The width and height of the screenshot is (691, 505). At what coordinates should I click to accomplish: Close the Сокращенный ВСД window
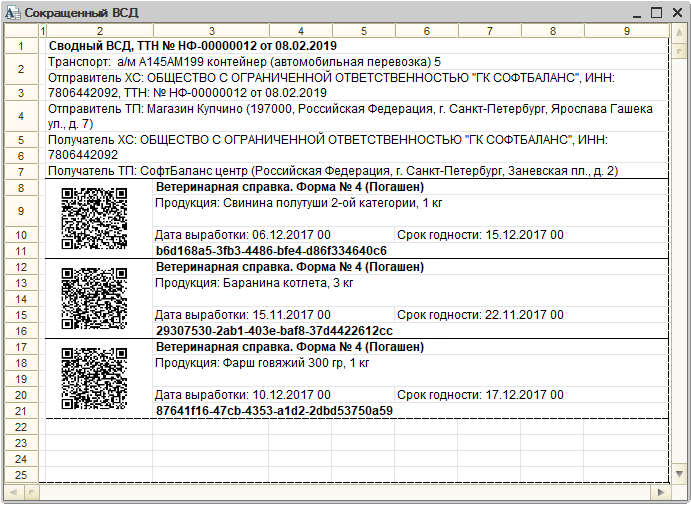pyautogui.click(x=677, y=13)
